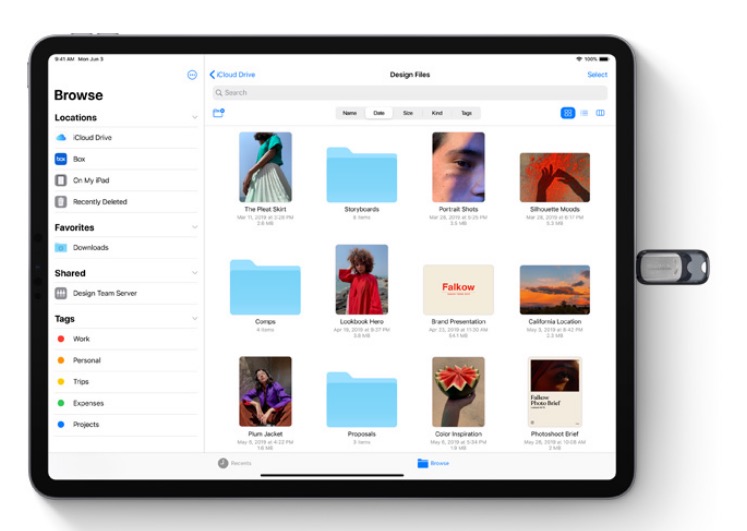Click the iCloud Drive cloud icon
This screenshot has height=531, width=747.
pyautogui.click(x=61, y=138)
